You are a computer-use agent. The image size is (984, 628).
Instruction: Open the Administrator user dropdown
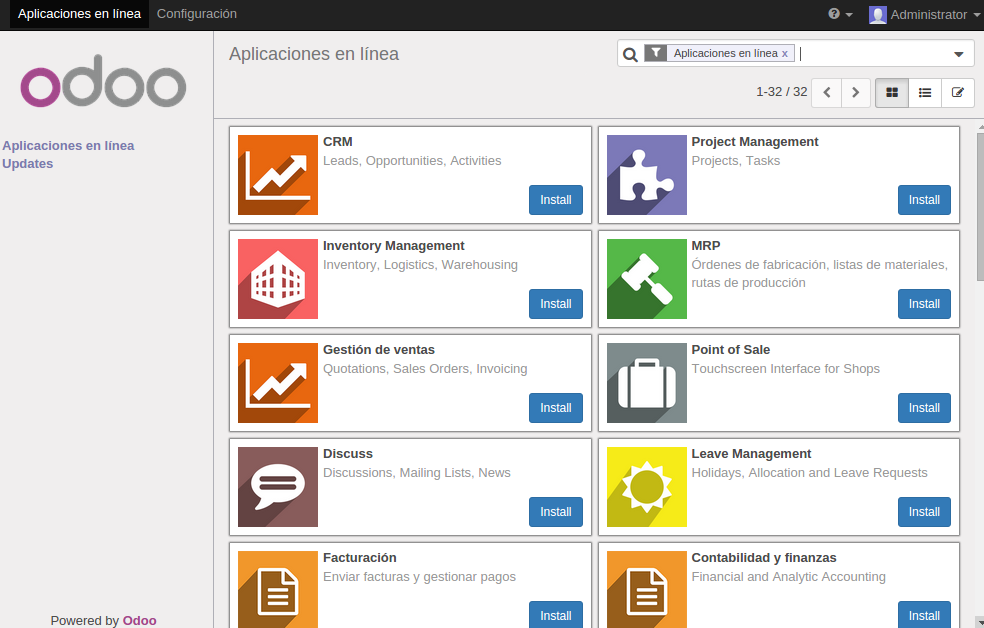(x=923, y=14)
